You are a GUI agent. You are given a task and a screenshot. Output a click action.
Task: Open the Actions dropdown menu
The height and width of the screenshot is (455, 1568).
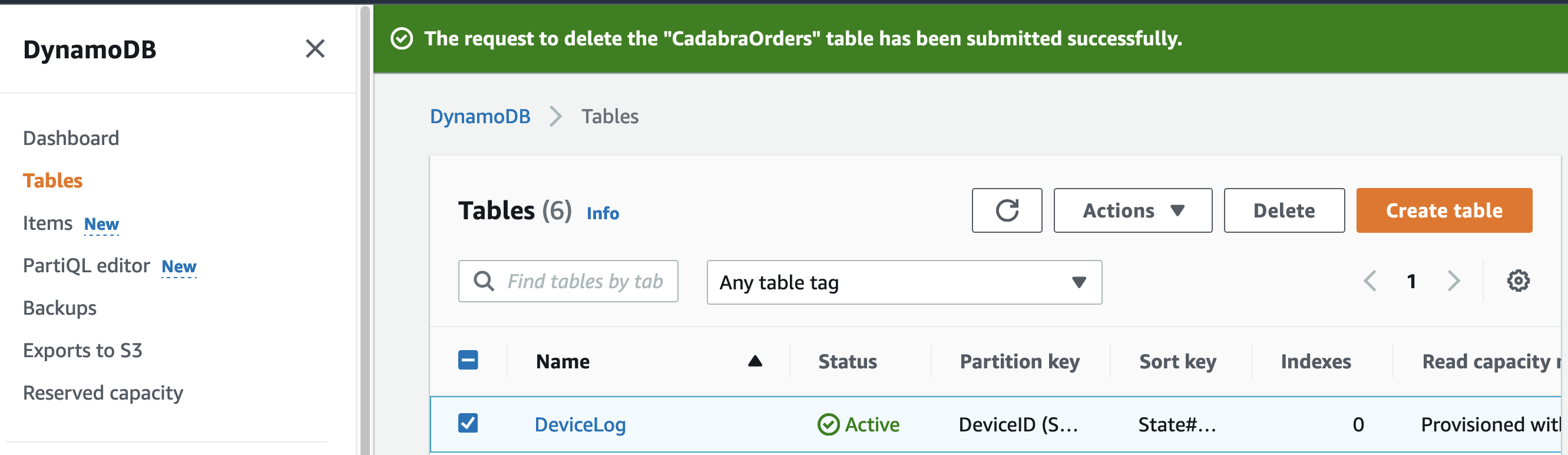[1132, 211]
